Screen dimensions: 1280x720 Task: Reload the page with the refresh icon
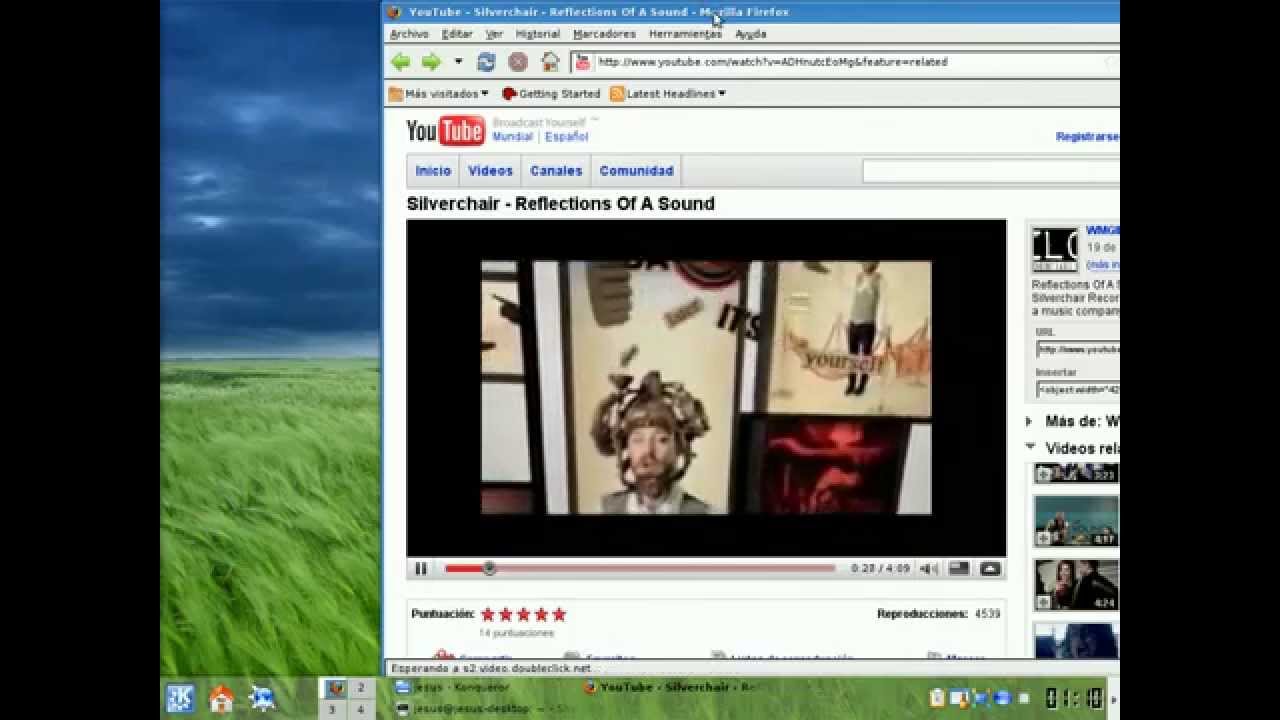[x=486, y=62]
